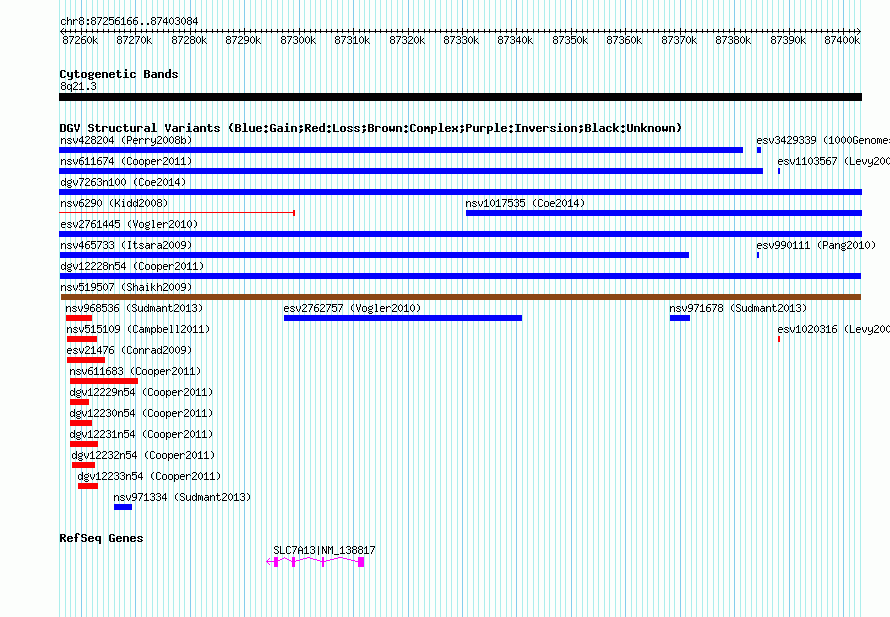This screenshot has height=617, width=890.
Task: Select the blue nsv428204 gain bar
Action: [x=401, y=150]
